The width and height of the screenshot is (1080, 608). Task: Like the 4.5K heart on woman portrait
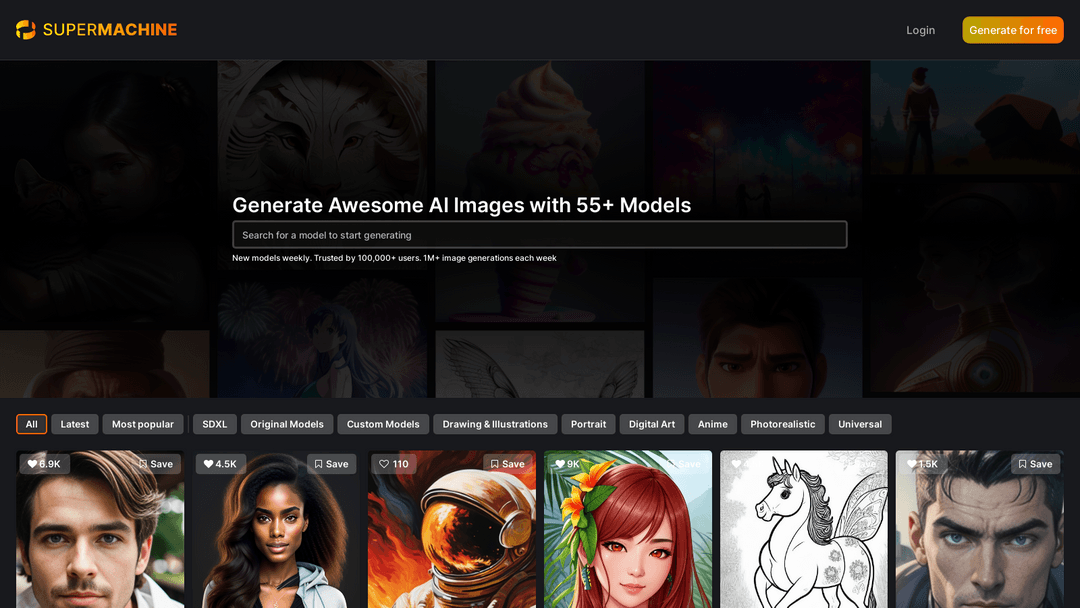coord(220,464)
